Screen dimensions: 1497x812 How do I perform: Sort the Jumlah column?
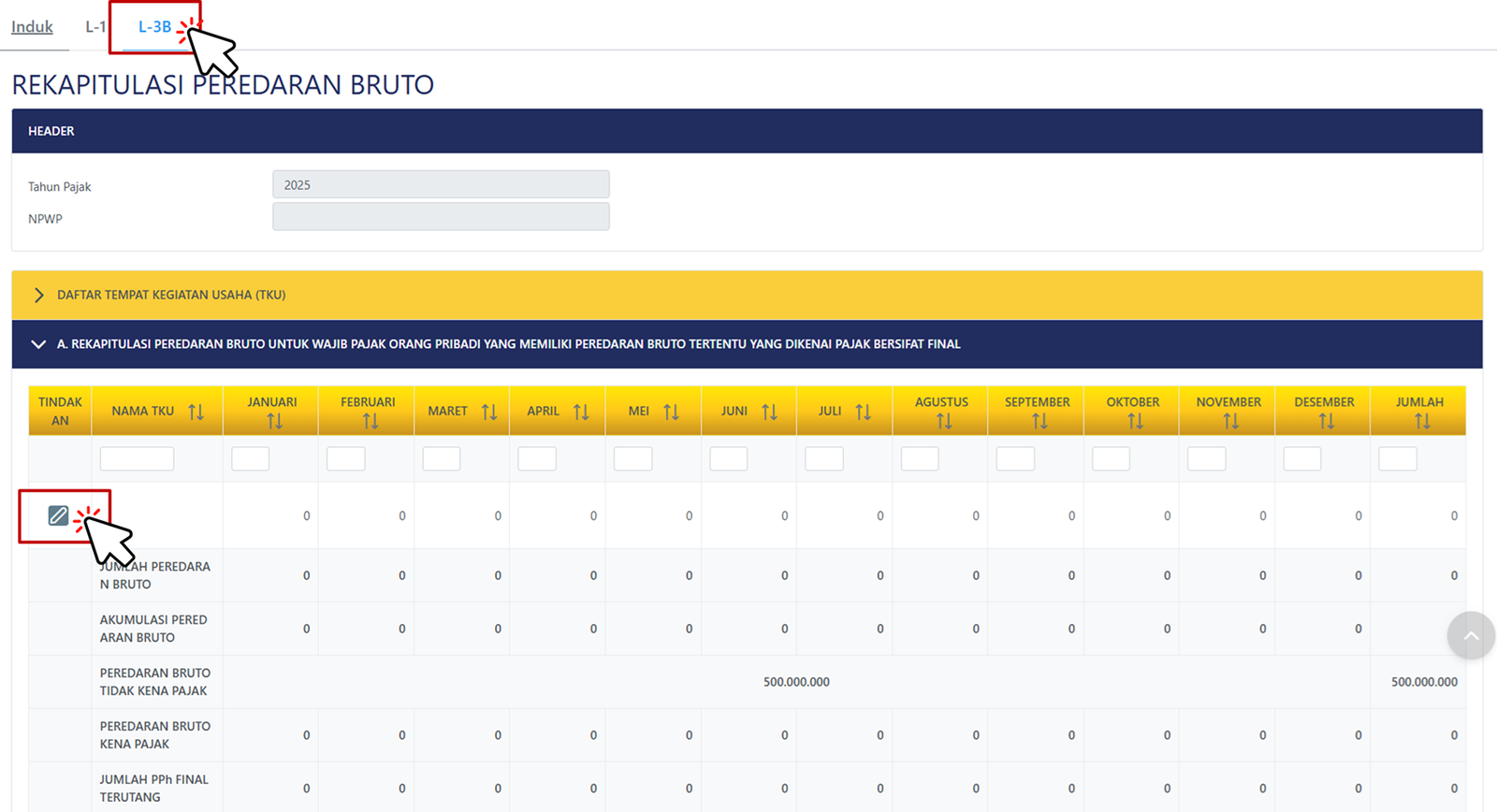coord(1422,422)
